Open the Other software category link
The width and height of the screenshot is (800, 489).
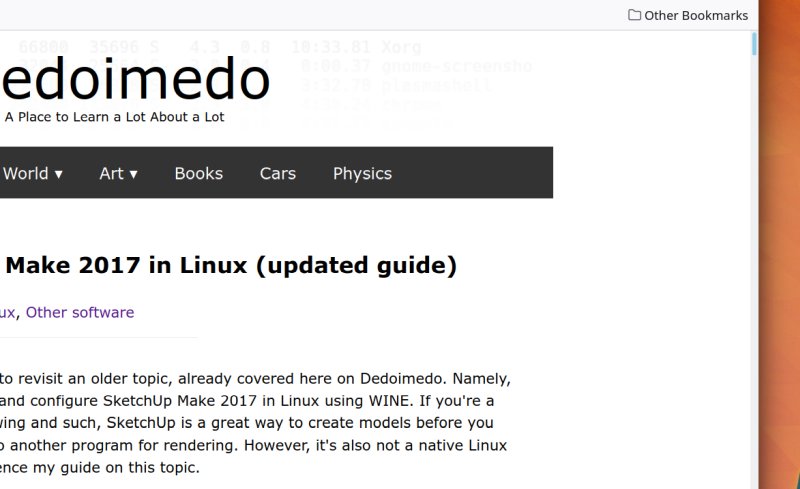coord(80,312)
